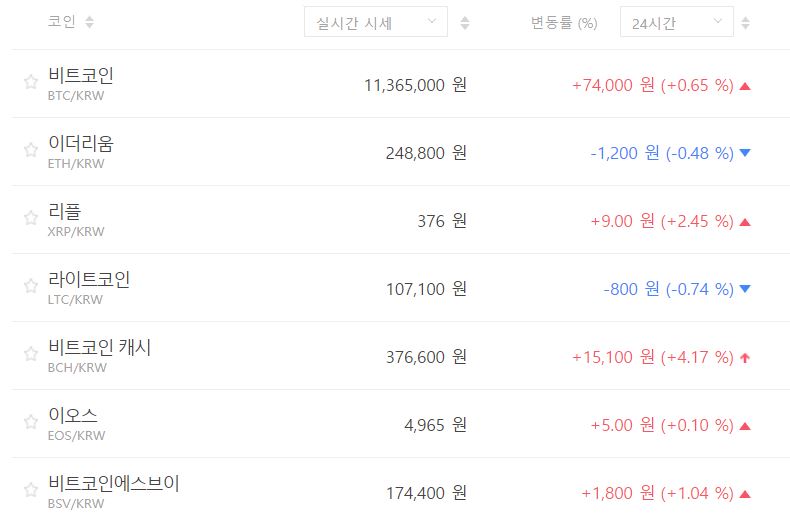Click 라이트코인 change value -800 원
The height and width of the screenshot is (520, 790).
coord(631,289)
